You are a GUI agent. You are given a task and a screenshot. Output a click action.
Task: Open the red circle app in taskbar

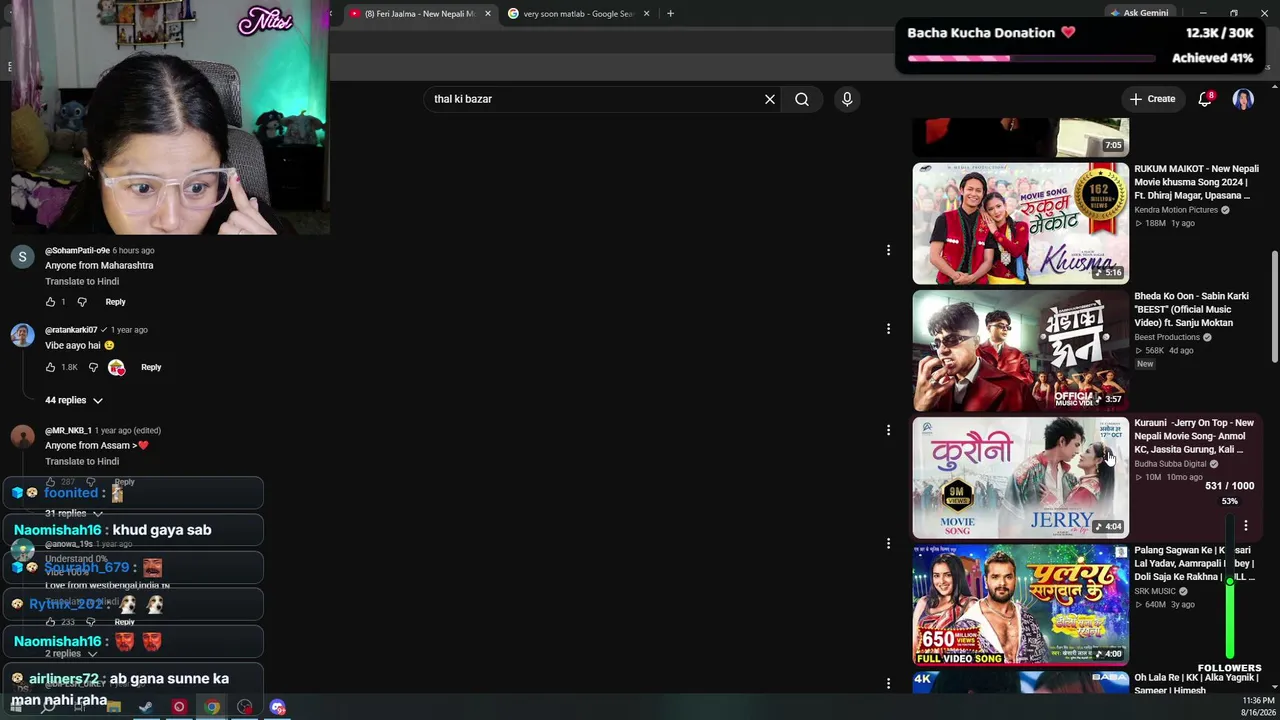click(179, 707)
